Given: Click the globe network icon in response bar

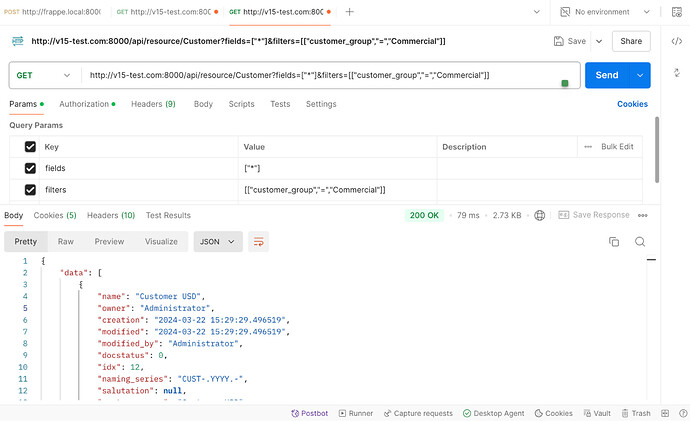Looking at the screenshot, I should click(540, 215).
